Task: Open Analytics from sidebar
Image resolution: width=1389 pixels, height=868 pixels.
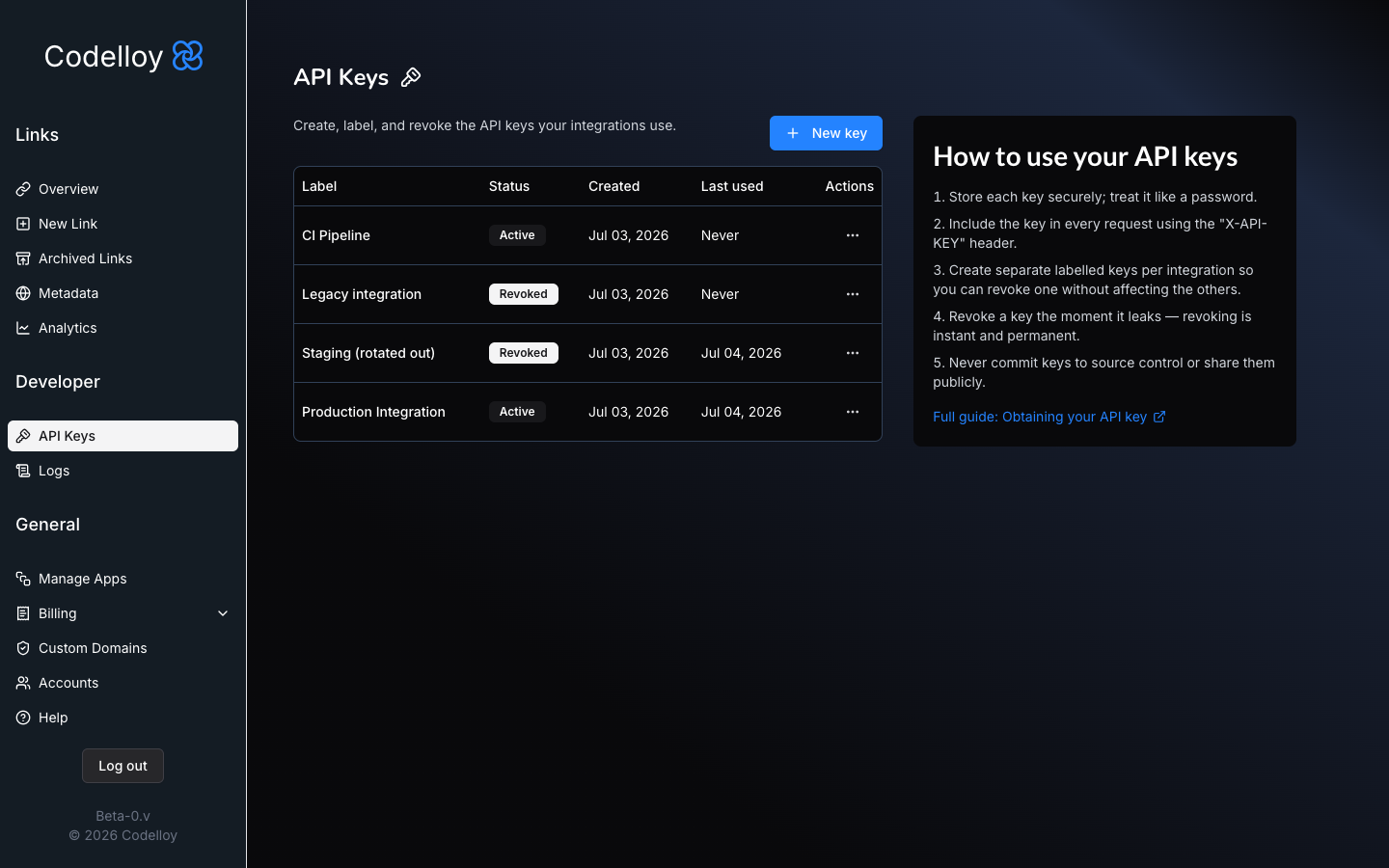Action: 68,328
